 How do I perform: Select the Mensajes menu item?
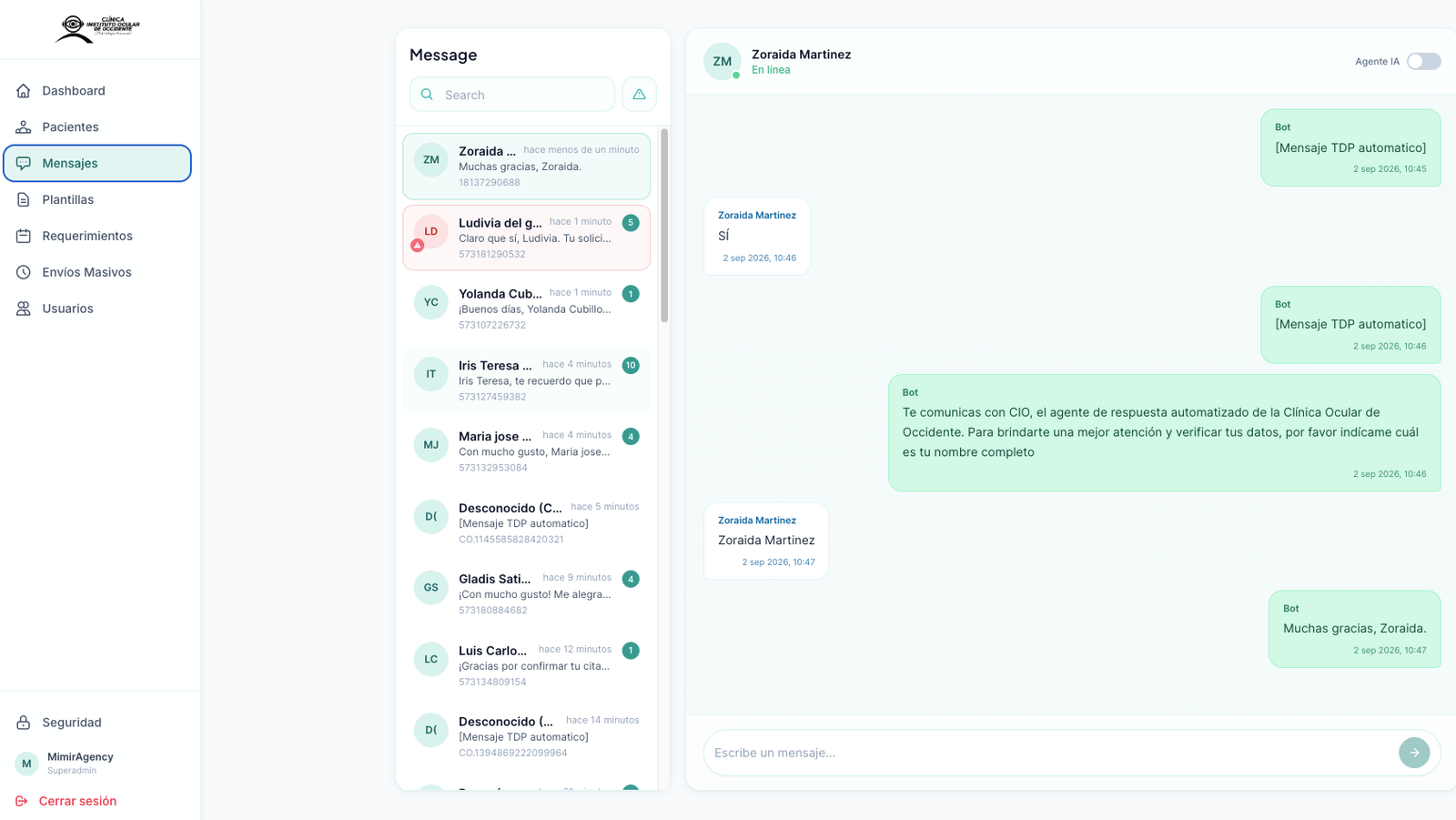97,164
